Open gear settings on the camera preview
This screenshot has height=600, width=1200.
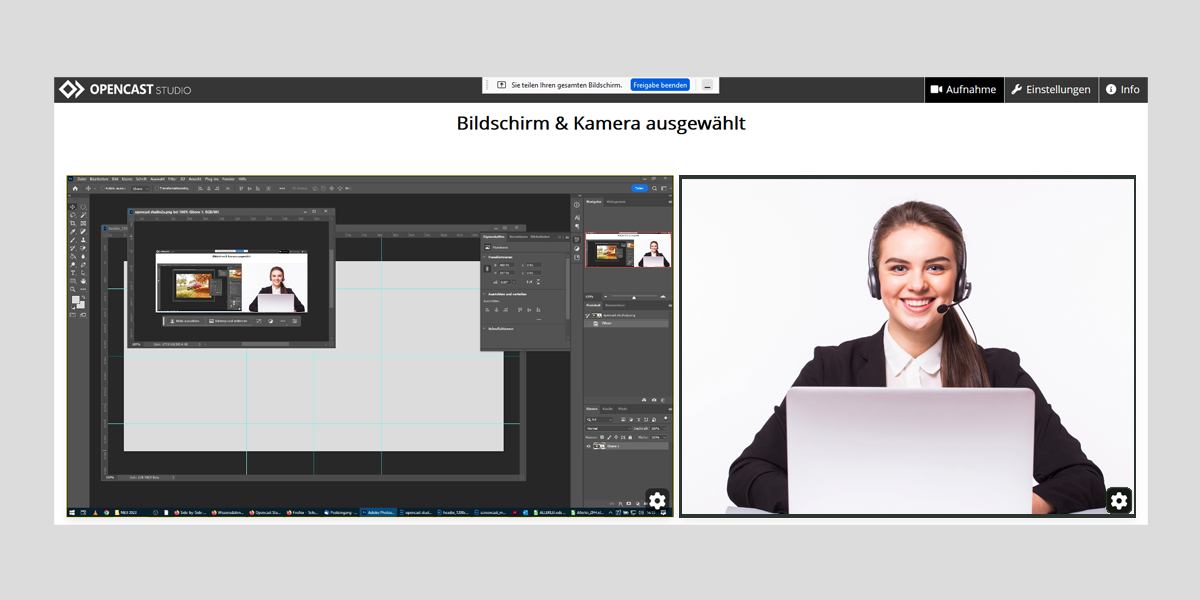click(1118, 501)
